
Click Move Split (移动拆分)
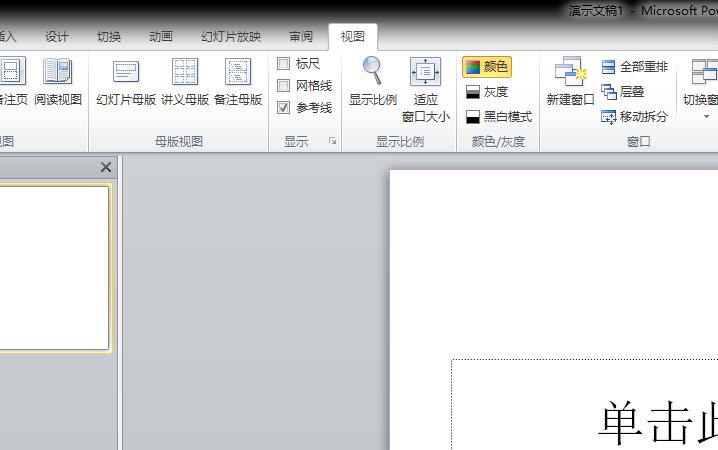(x=634, y=117)
